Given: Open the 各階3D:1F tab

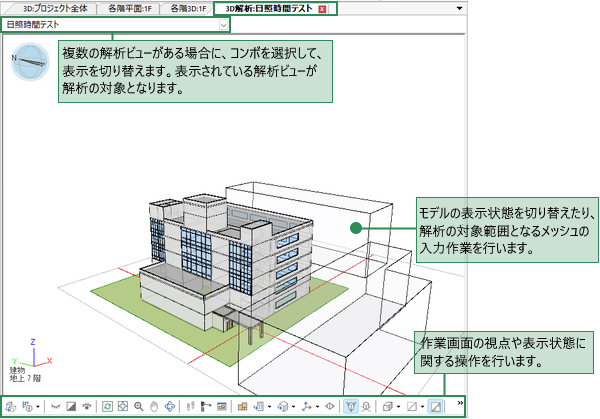Looking at the screenshot, I should pyautogui.click(x=188, y=7).
